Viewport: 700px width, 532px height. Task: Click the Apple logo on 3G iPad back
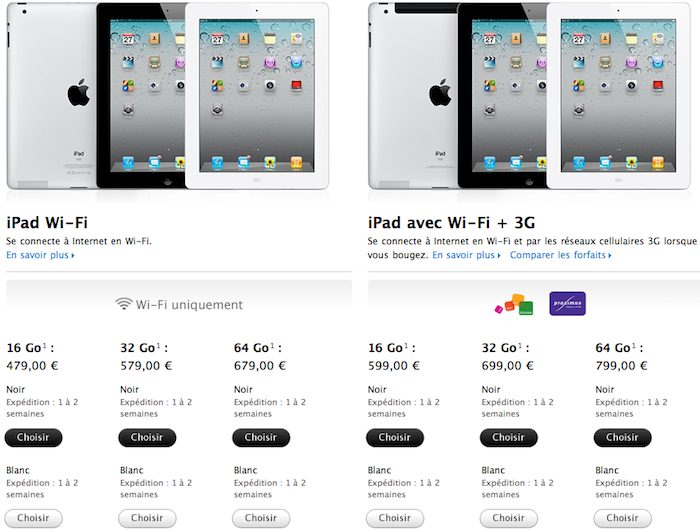point(440,93)
